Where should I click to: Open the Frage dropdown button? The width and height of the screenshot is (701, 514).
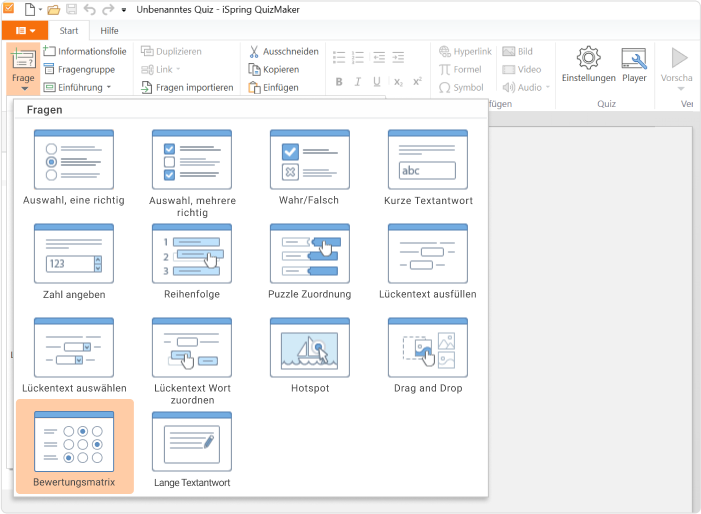(x=23, y=71)
